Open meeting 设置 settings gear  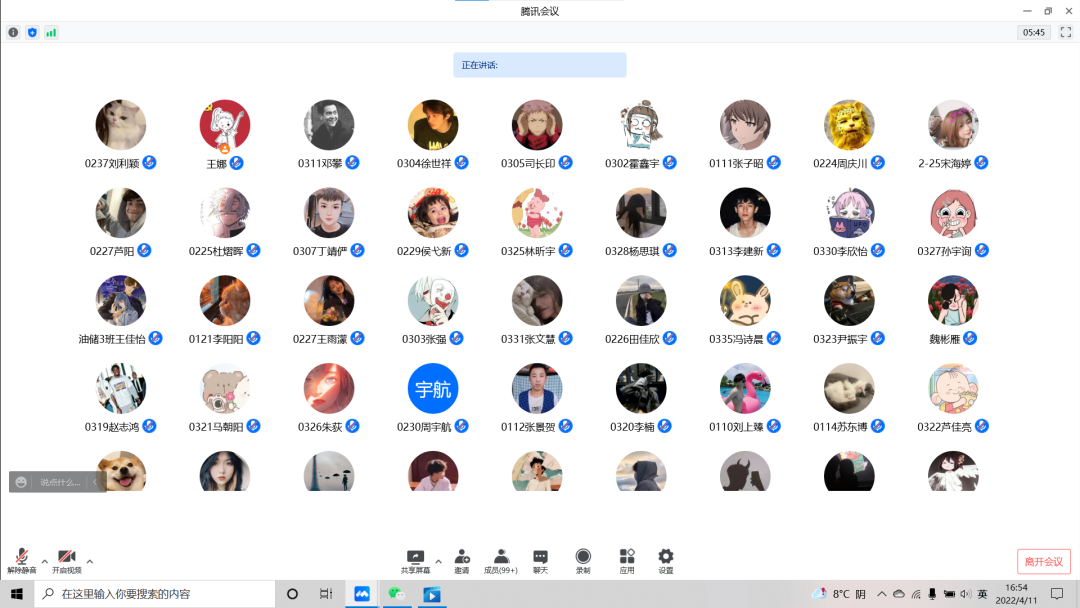pyautogui.click(x=666, y=560)
